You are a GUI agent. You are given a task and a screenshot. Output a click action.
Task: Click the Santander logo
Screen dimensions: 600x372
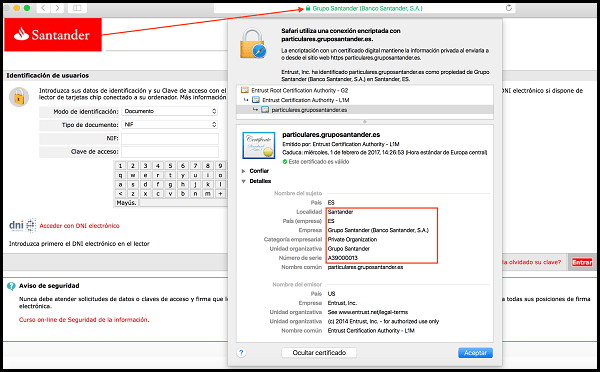coord(53,35)
